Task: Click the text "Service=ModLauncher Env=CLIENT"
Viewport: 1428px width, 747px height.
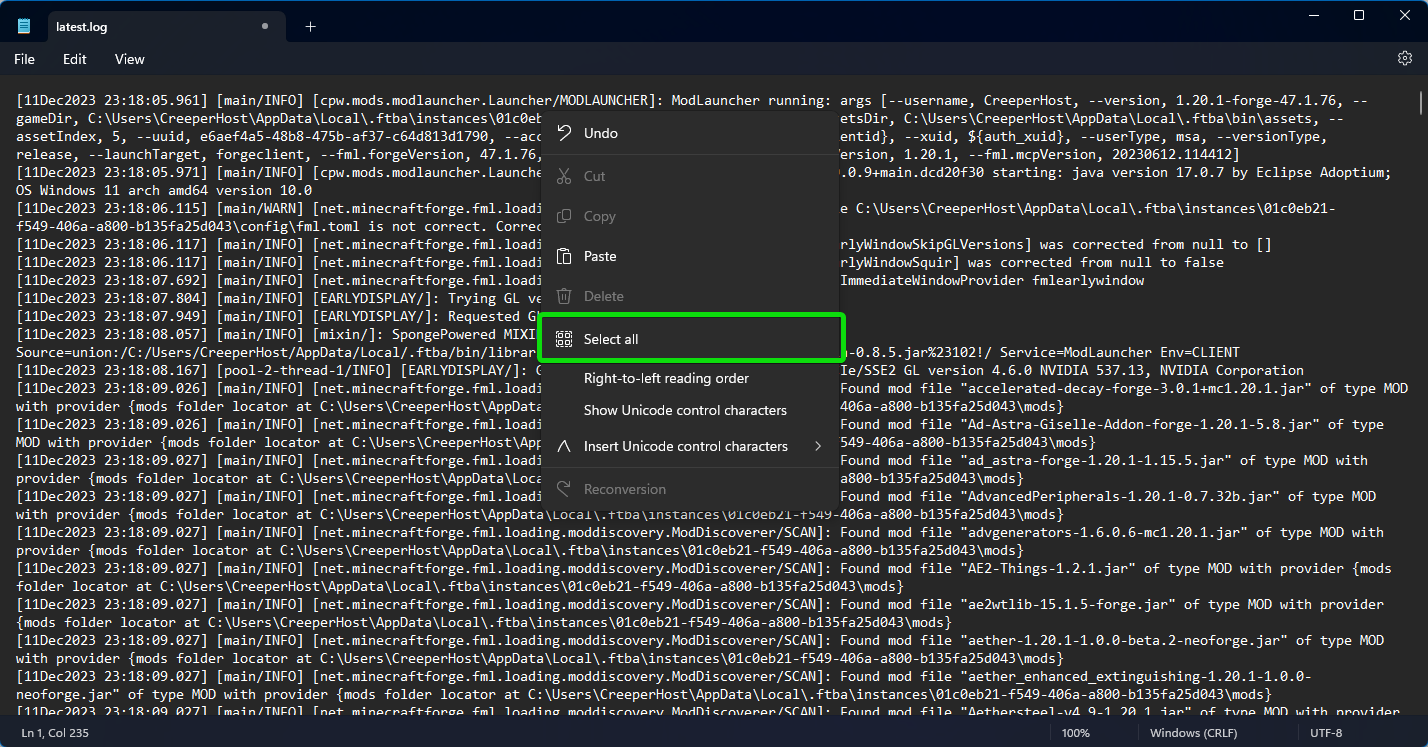Action: (x=1120, y=353)
